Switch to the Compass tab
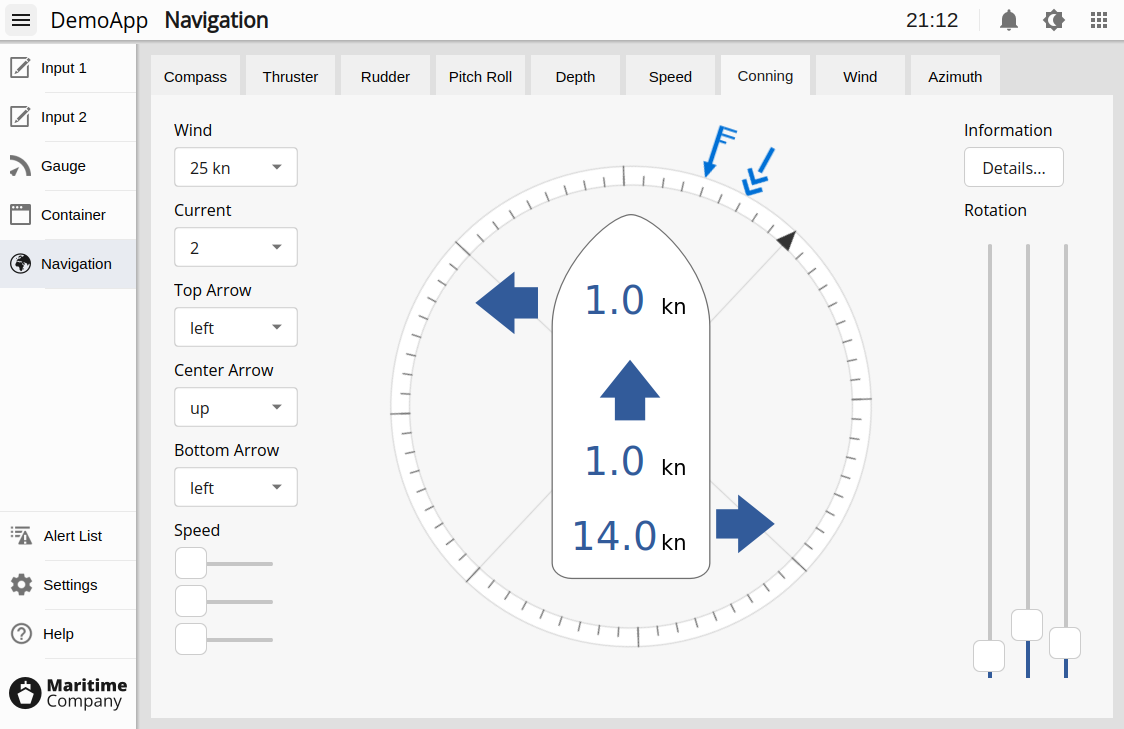 pos(196,77)
